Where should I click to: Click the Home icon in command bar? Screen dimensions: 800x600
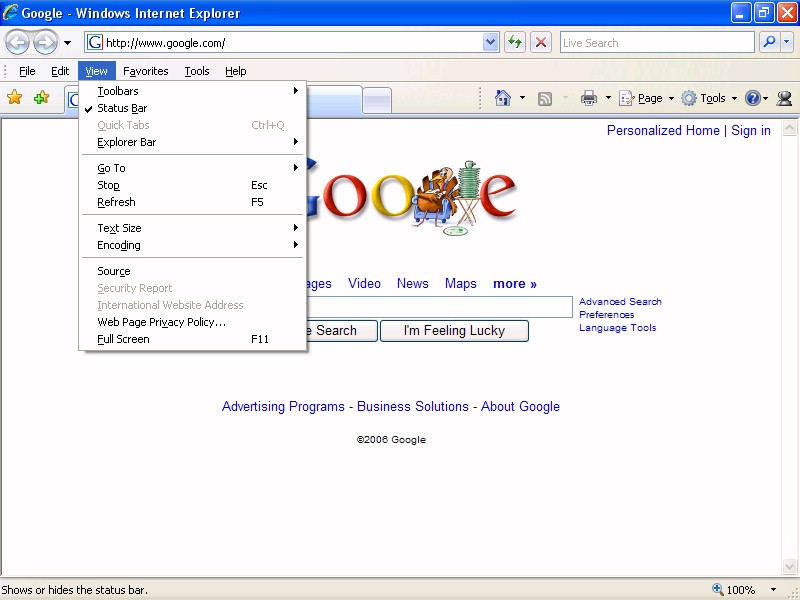coord(503,98)
